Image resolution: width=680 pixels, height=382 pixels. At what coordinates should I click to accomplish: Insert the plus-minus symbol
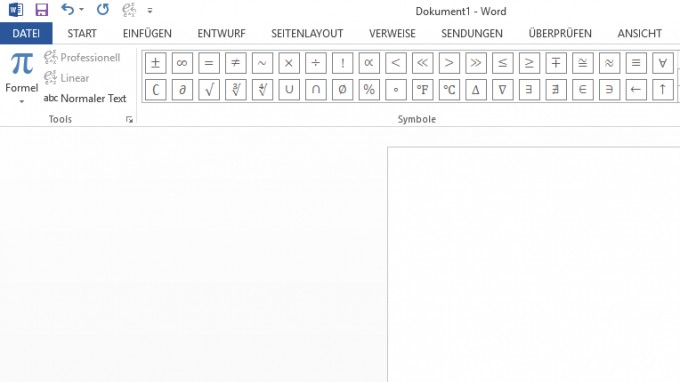(155, 63)
